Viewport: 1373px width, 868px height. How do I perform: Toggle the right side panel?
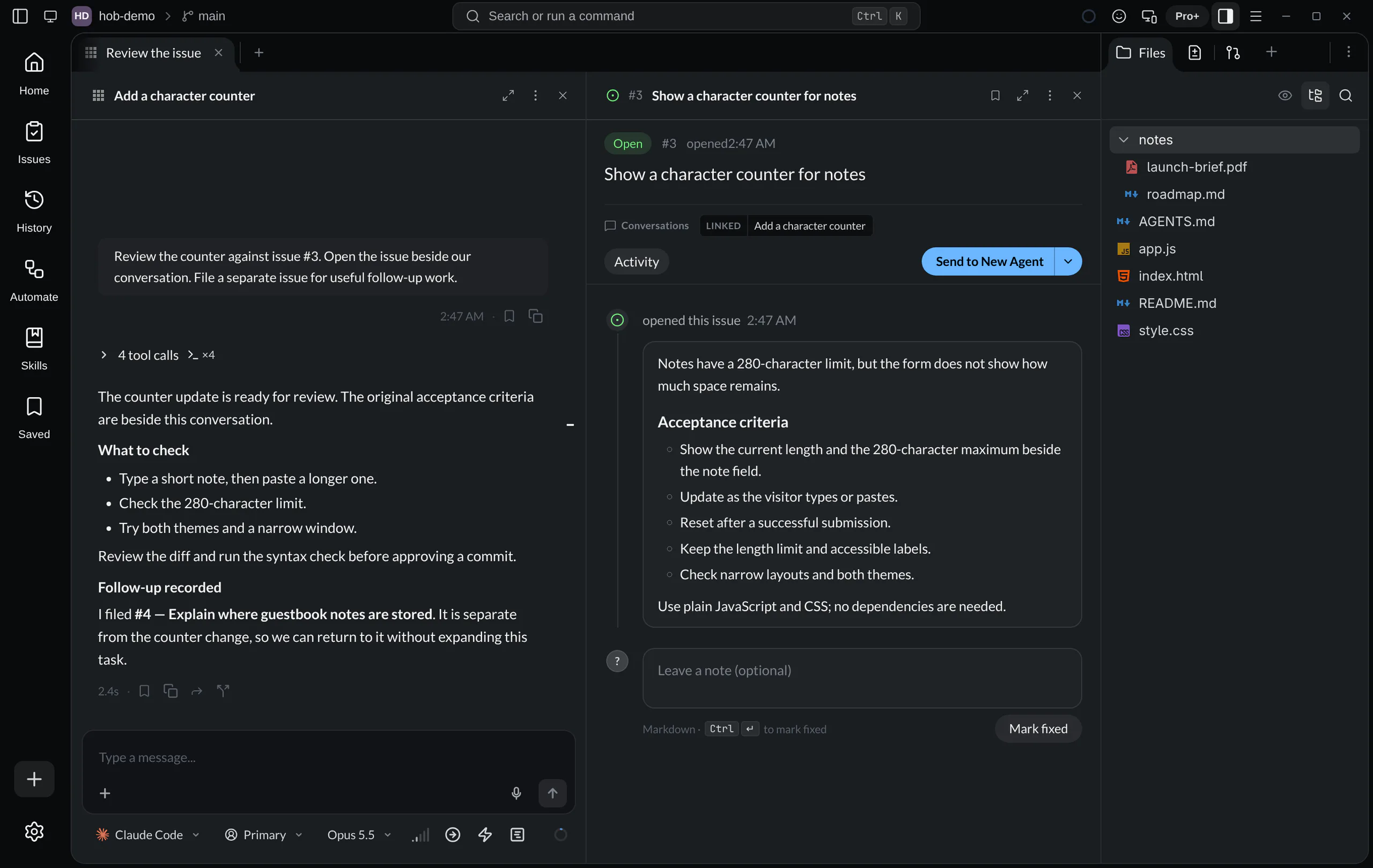(x=1225, y=16)
